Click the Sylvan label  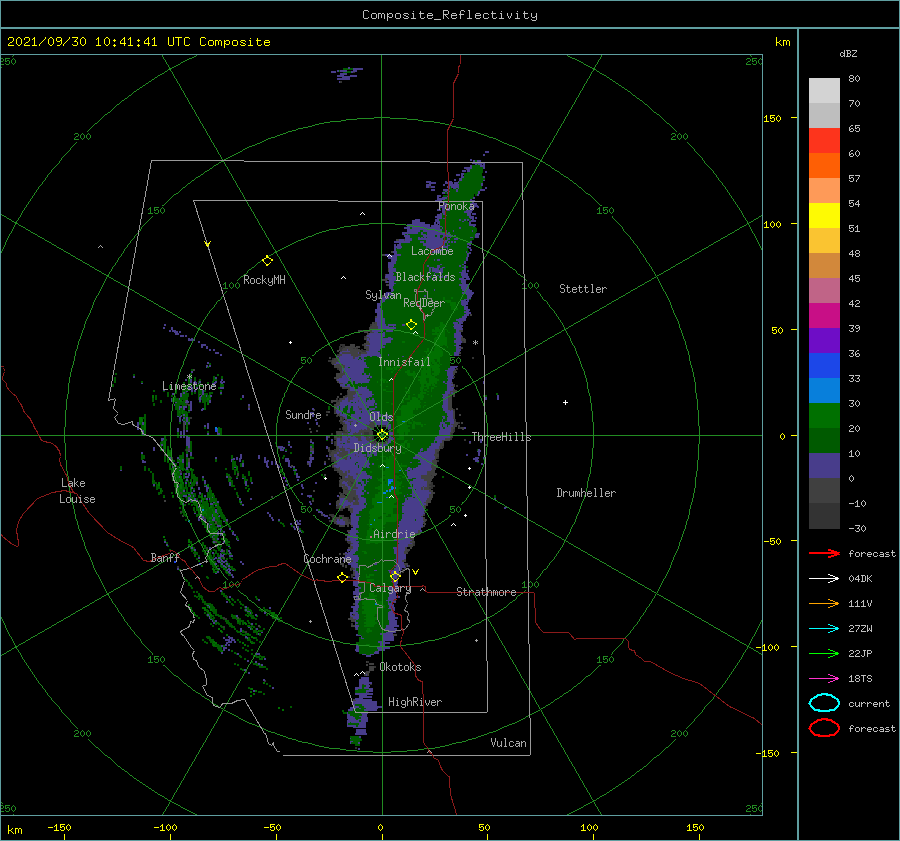(x=383, y=295)
